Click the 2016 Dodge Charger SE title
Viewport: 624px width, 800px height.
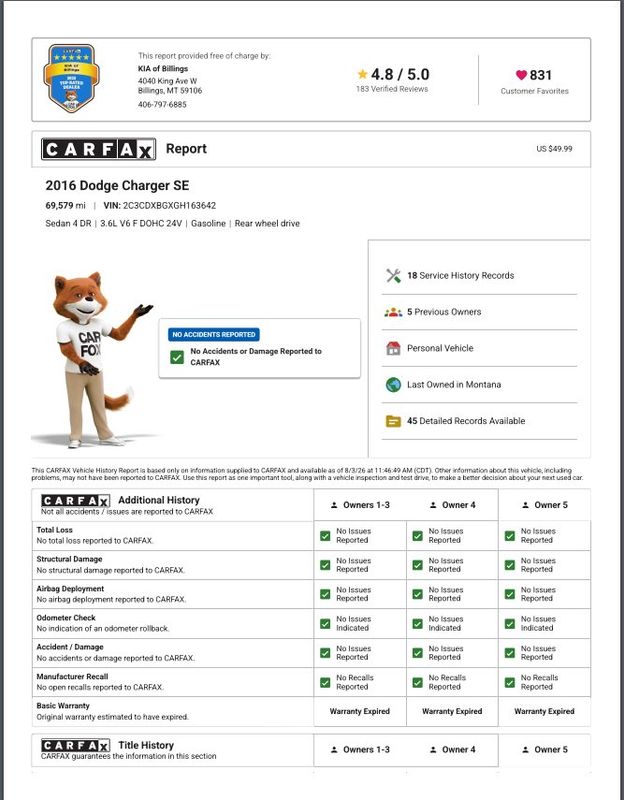click(x=117, y=185)
